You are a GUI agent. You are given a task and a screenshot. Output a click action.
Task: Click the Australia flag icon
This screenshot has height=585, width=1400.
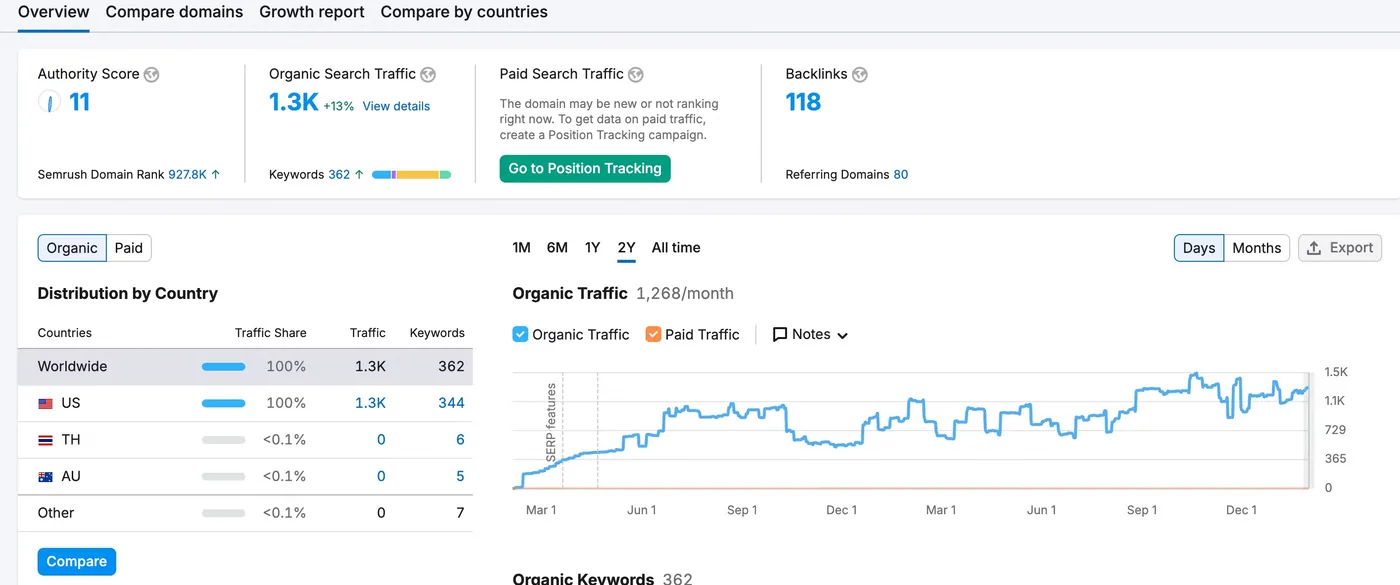click(x=45, y=477)
